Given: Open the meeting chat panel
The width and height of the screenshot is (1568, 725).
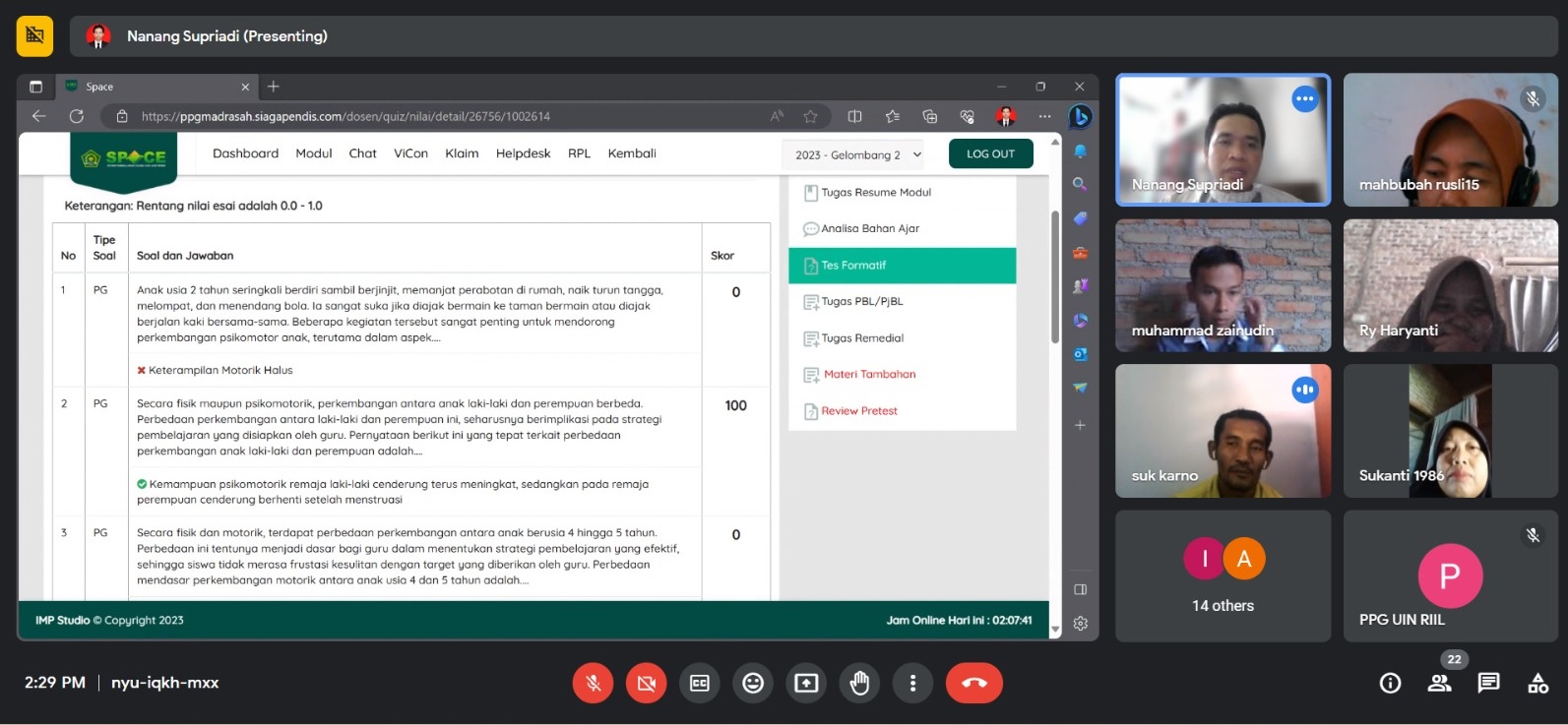Looking at the screenshot, I should [1488, 683].
